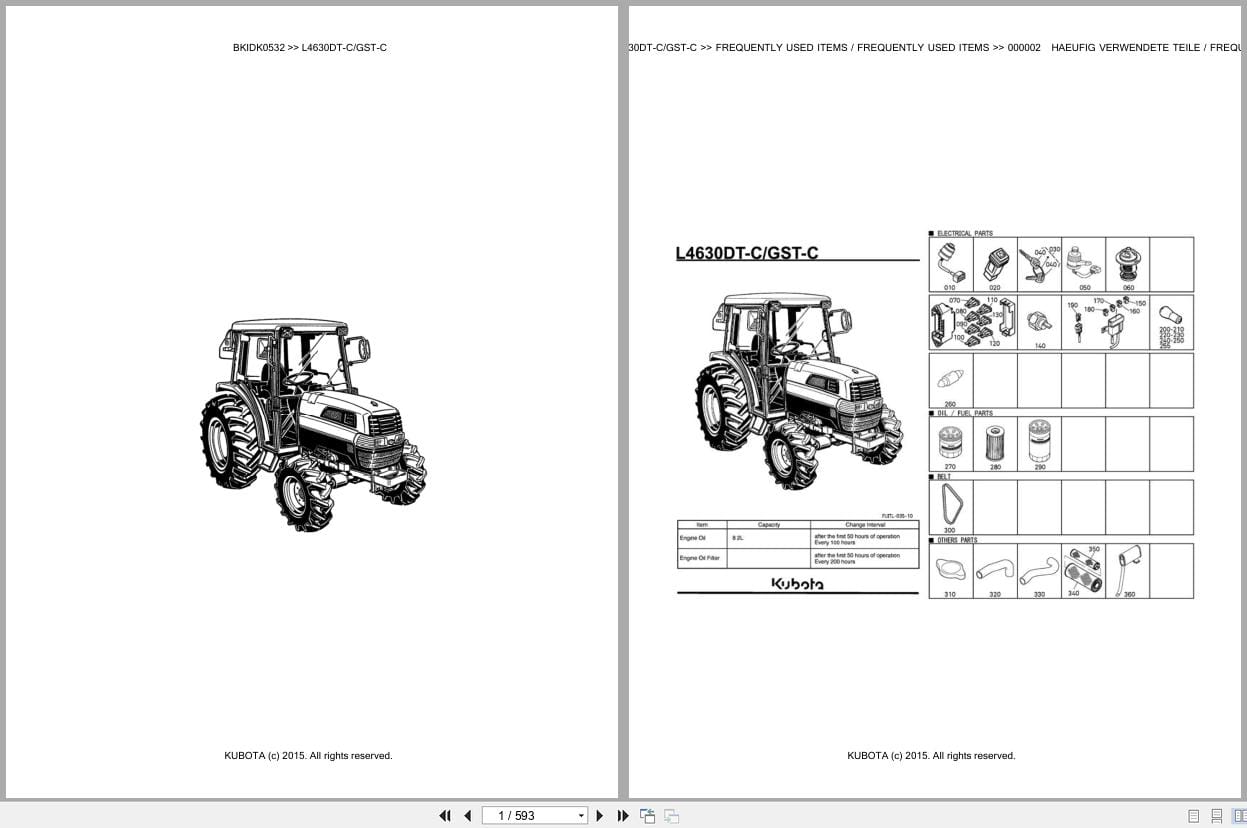Click filter element part 280
Viewport: 1247px width, 828px height.
point(995,442)
